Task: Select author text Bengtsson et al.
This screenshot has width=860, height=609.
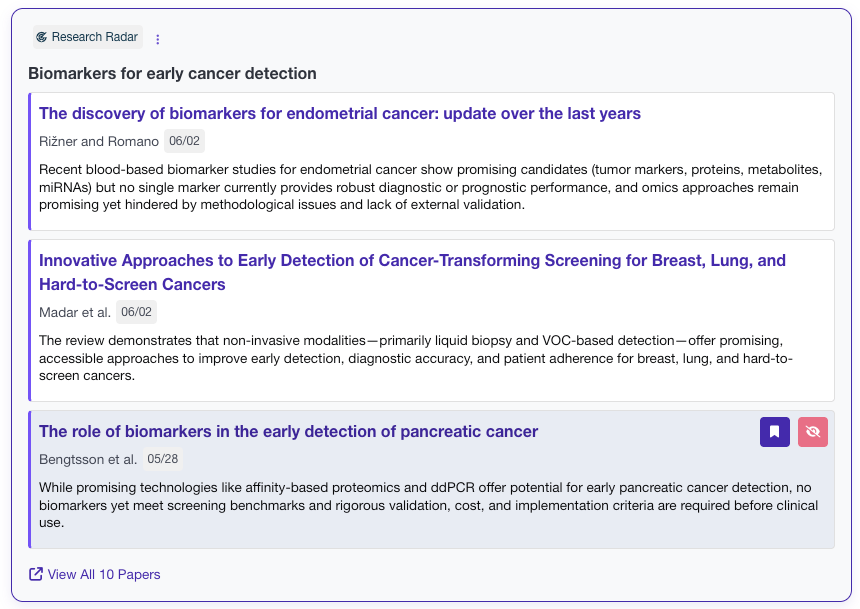Action: [x=87, y=459]
